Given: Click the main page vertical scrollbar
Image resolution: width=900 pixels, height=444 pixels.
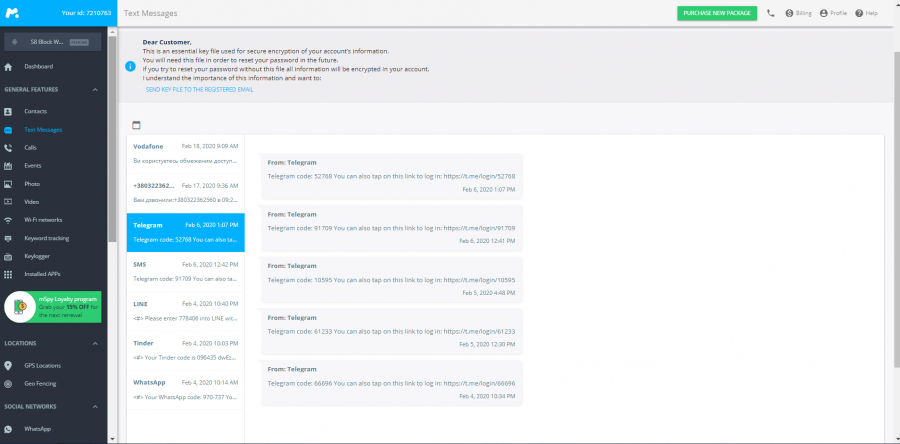Looking at the screenshot, I should pos(897,209).
